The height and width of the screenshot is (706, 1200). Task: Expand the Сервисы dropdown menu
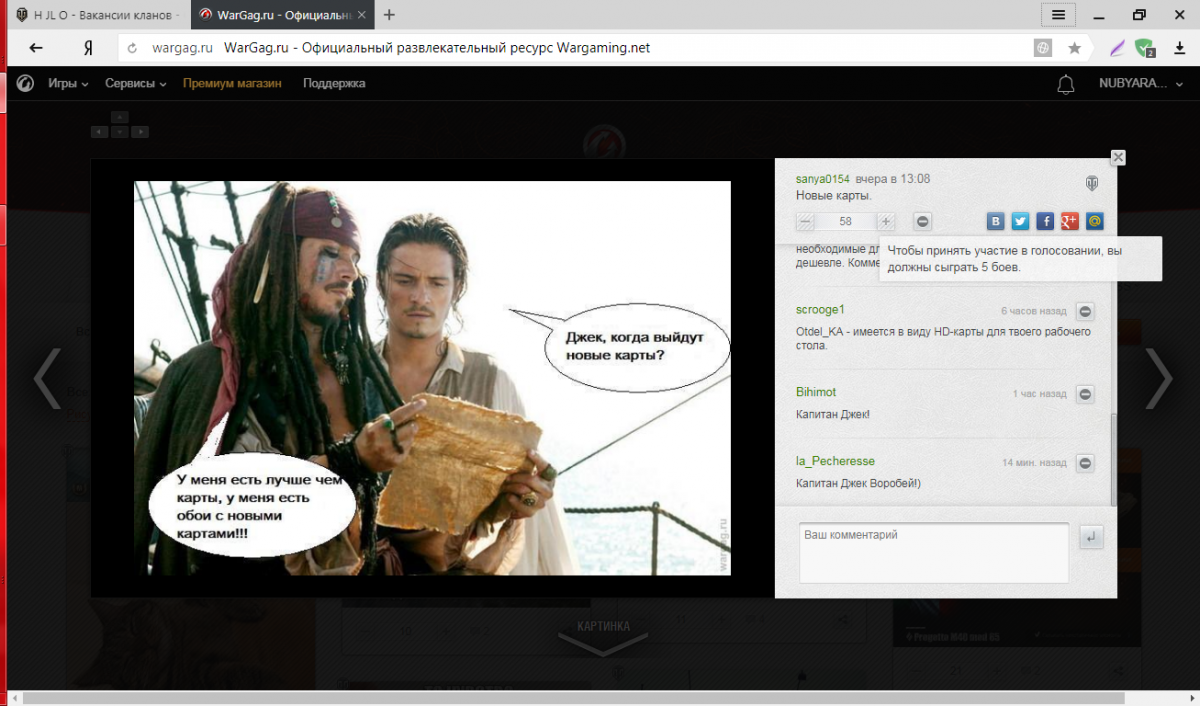point(136,84)
